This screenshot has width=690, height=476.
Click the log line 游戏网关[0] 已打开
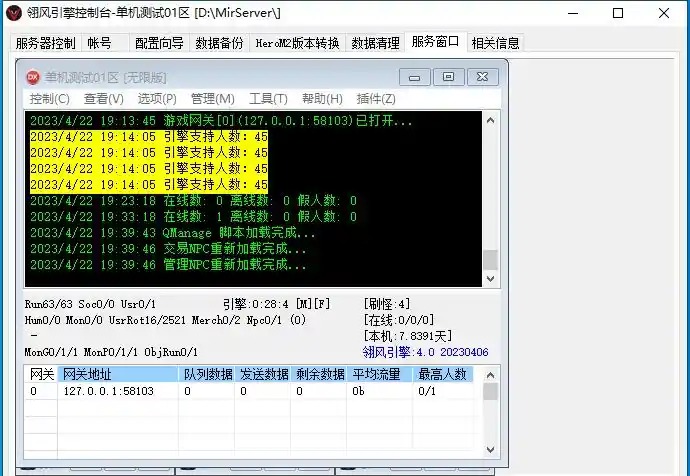(221, 121)
